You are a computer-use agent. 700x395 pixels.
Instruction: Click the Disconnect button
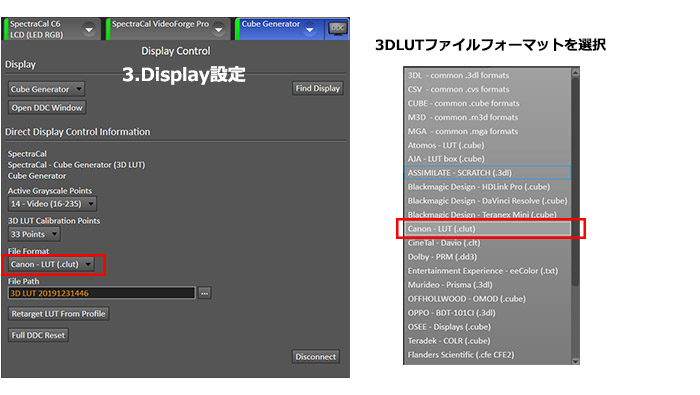(x=316, y=357)
